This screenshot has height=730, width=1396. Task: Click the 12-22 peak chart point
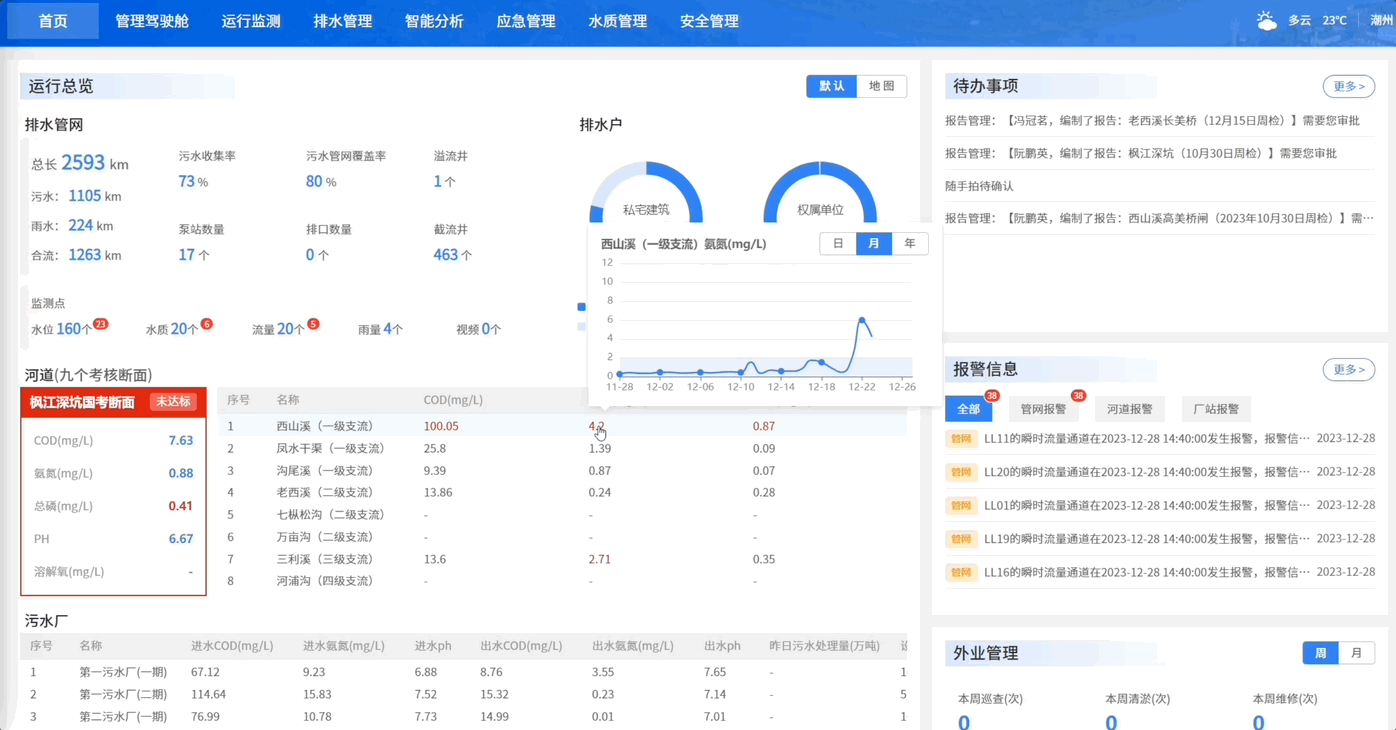862,320
